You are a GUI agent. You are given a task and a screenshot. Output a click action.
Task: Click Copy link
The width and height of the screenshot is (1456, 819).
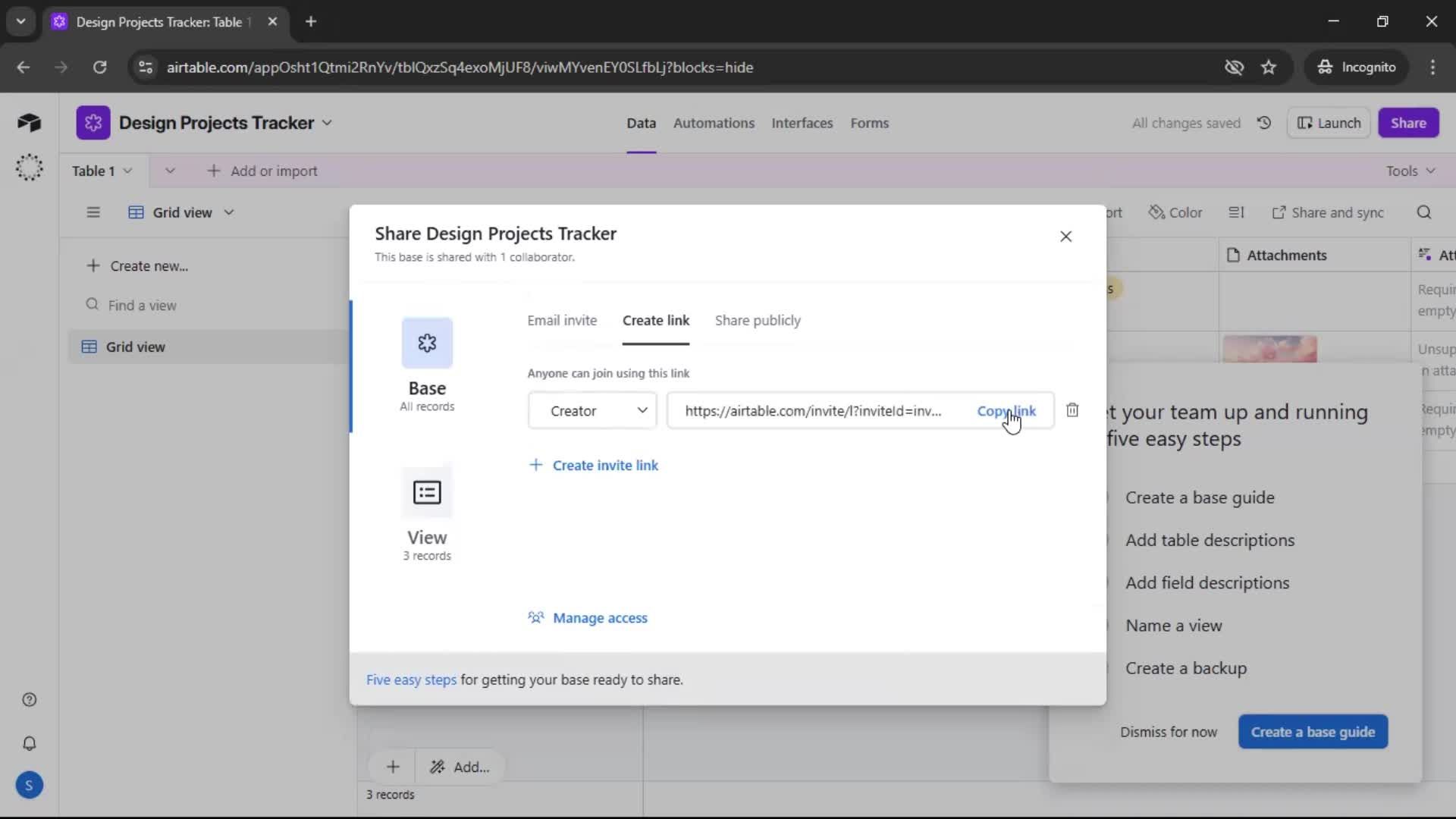point(1006,411)
